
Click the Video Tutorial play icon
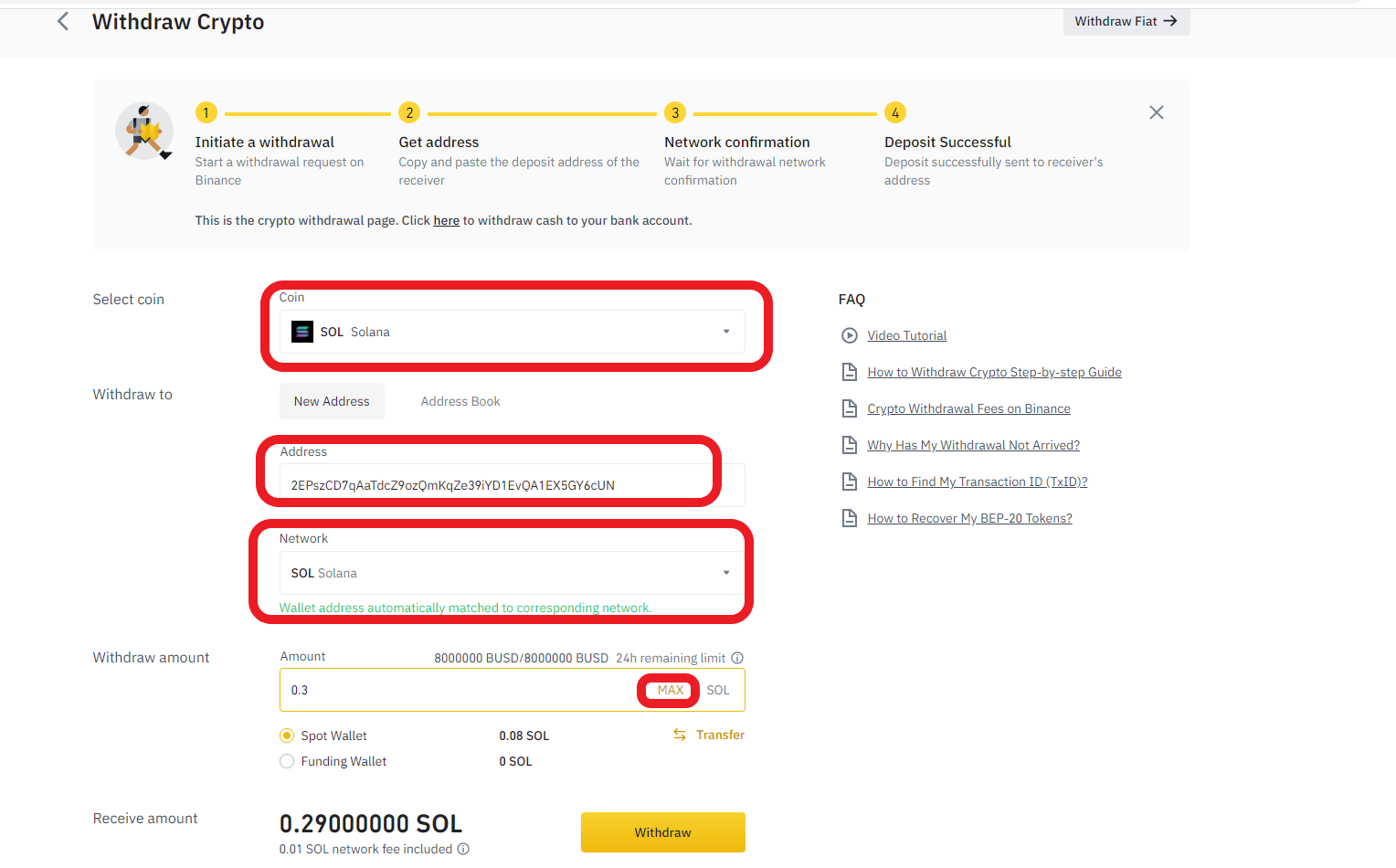849,335
